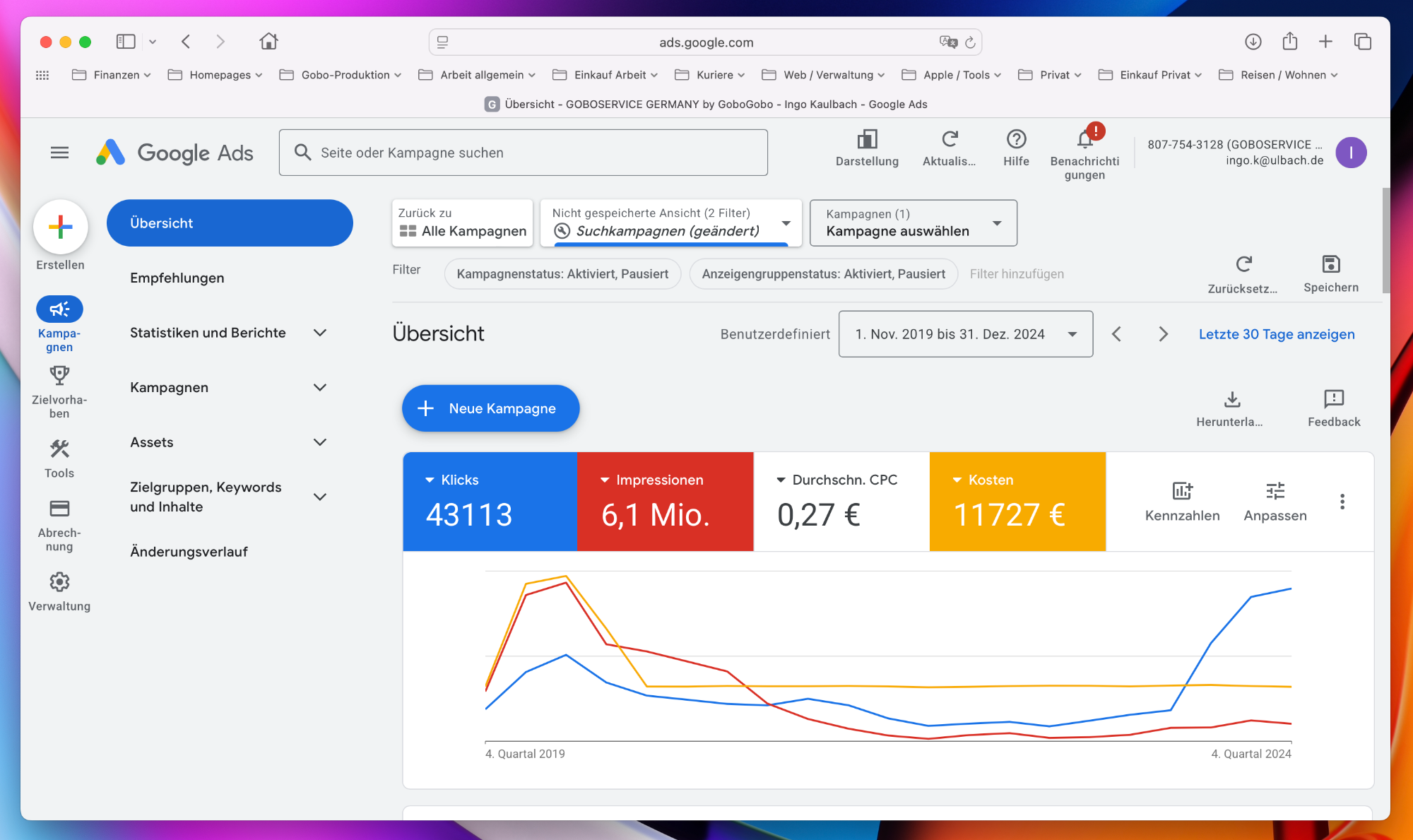Open Kampagne auswählen dropdown
Viewport: 1413px width, 840px height.
tap(913, 223)
